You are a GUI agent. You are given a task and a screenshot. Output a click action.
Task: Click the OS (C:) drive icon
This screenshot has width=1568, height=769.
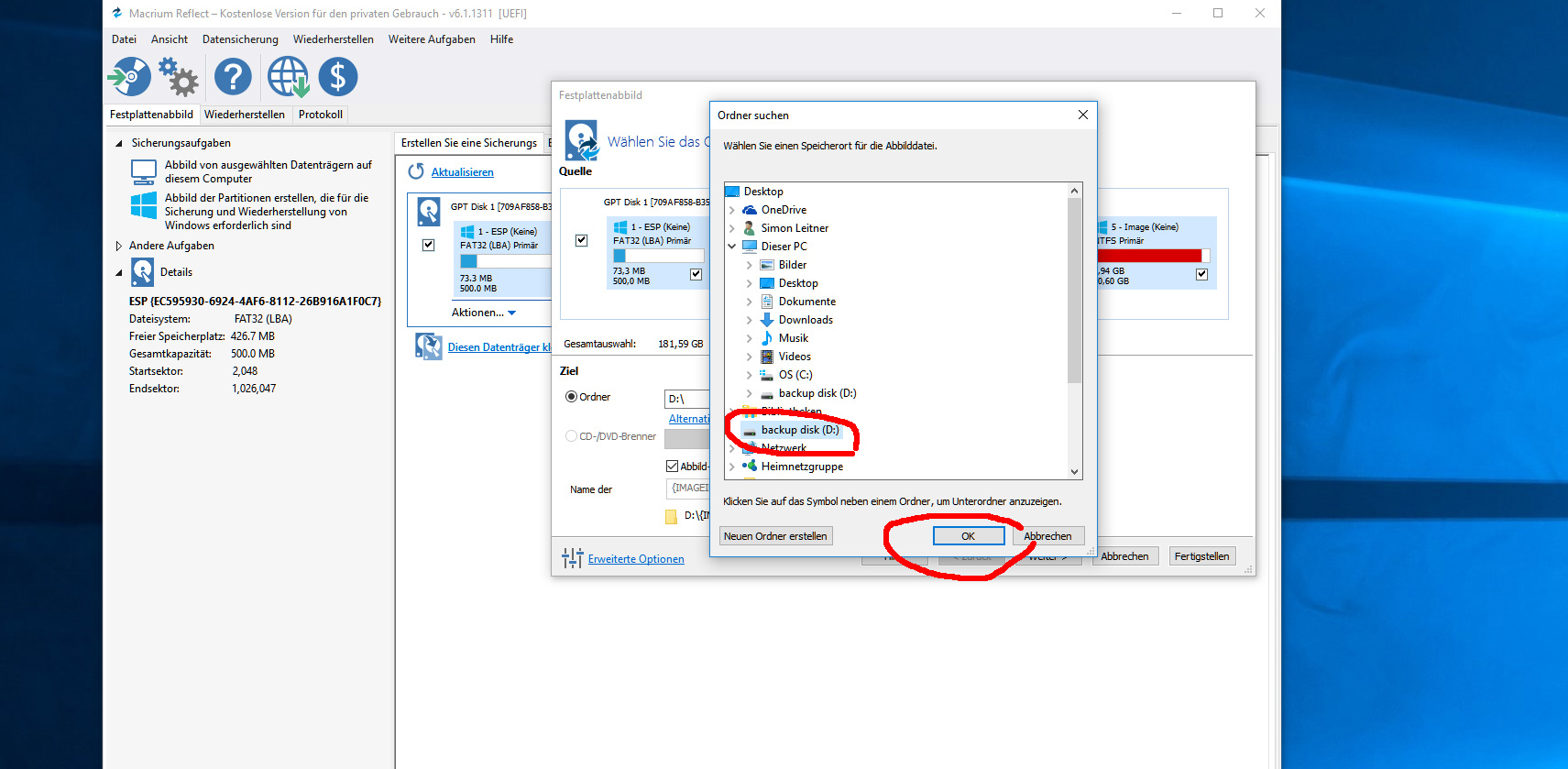click(767, 375)
